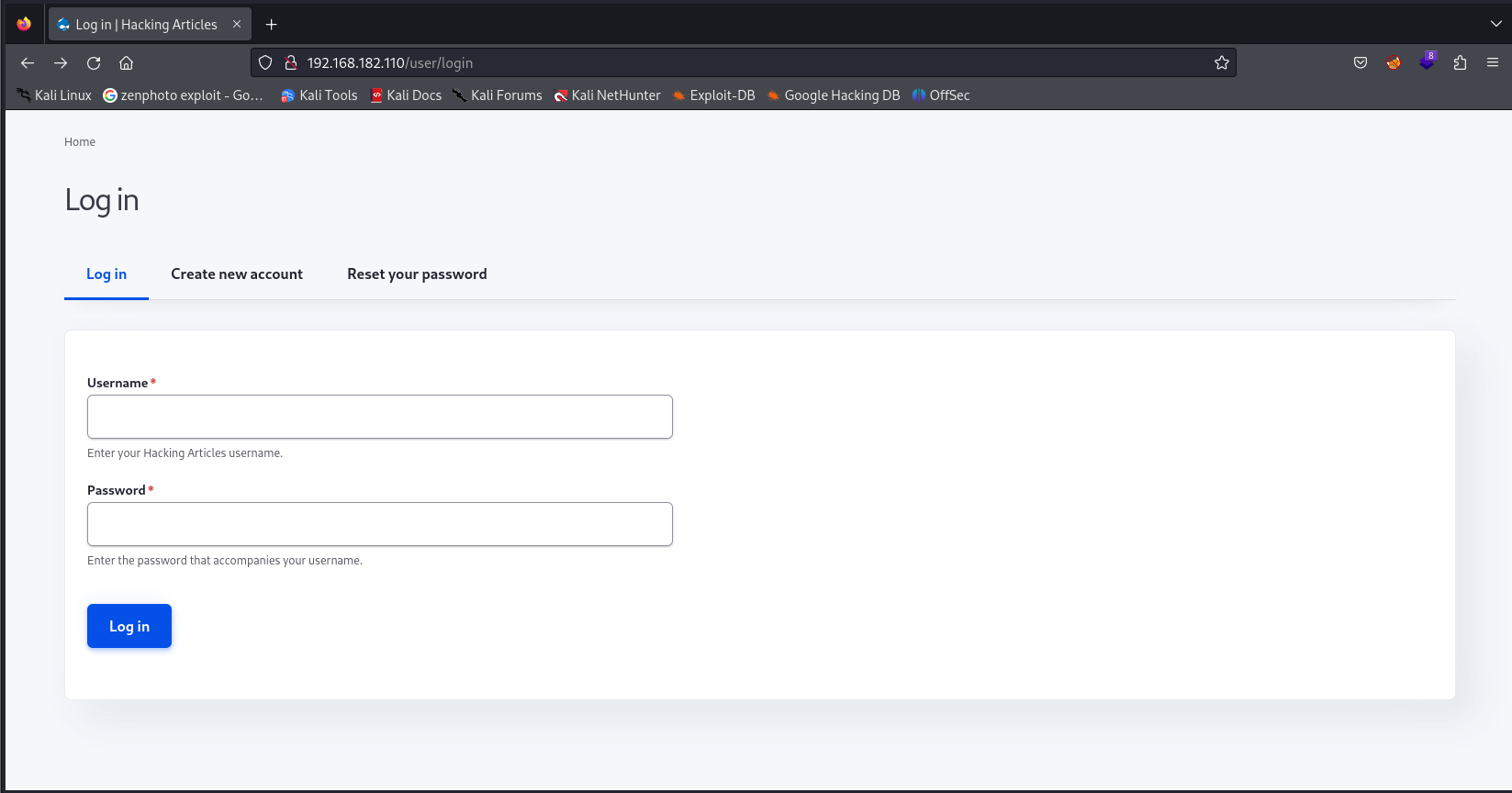Open the Firefox hamburger menu

1493,63
